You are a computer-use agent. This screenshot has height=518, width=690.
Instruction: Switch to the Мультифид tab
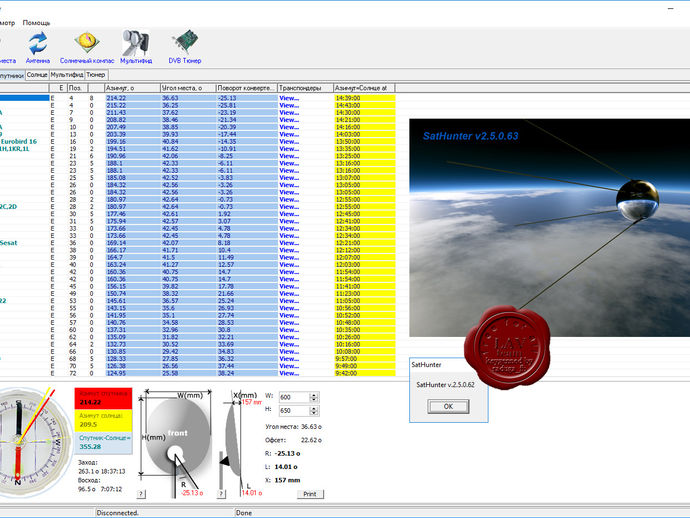(66, 75)
